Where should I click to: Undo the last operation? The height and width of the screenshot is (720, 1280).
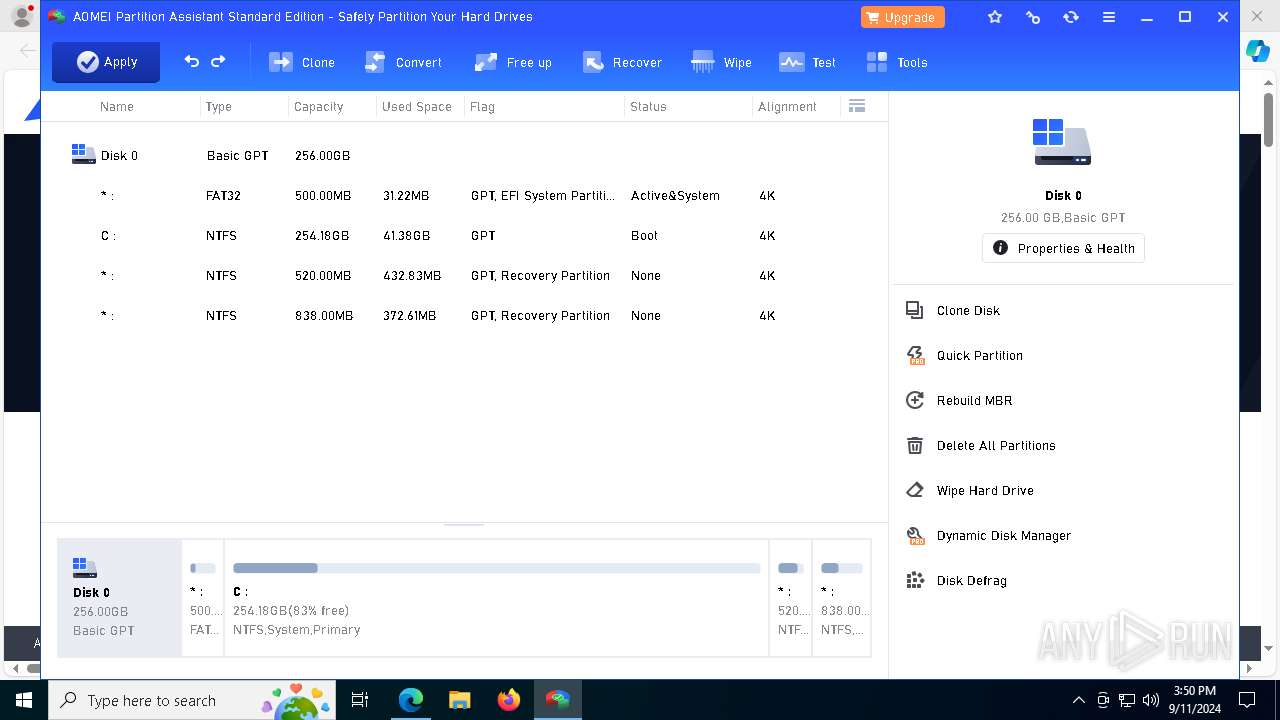192,62
